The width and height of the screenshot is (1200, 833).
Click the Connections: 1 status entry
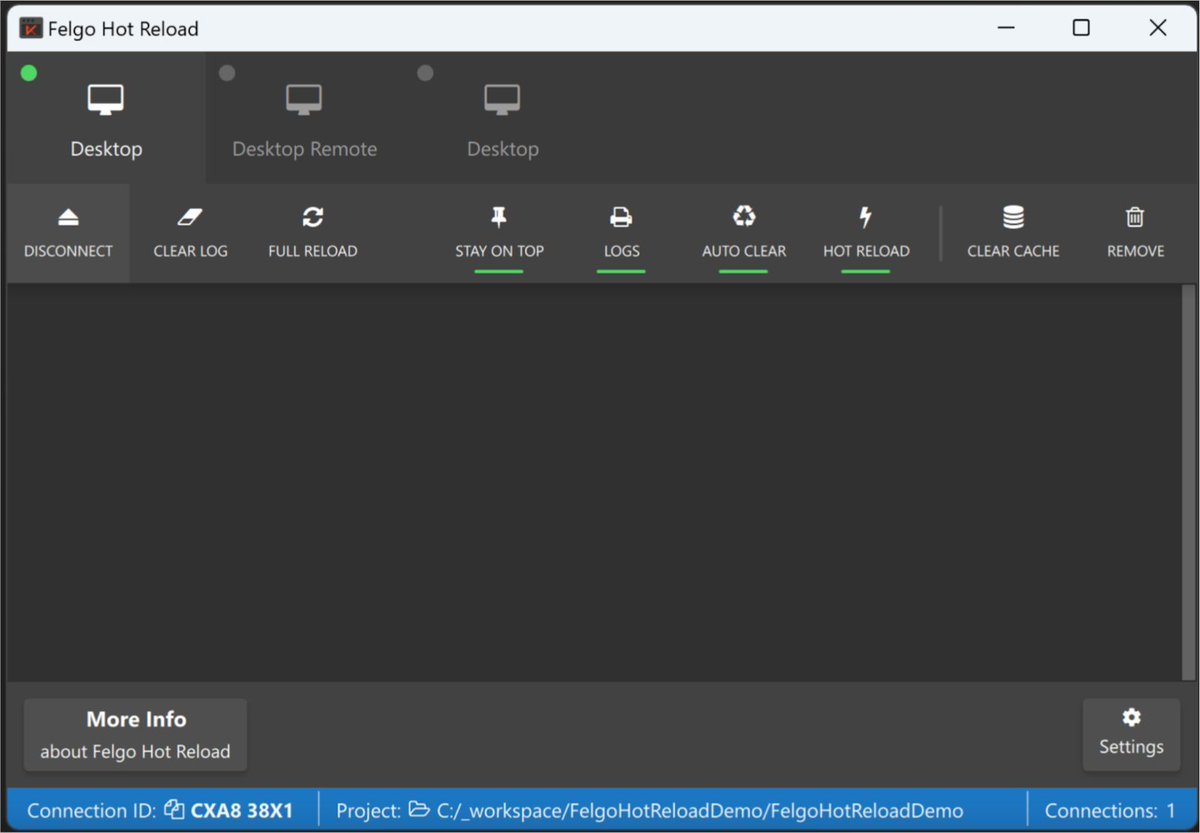point(1110,811)
